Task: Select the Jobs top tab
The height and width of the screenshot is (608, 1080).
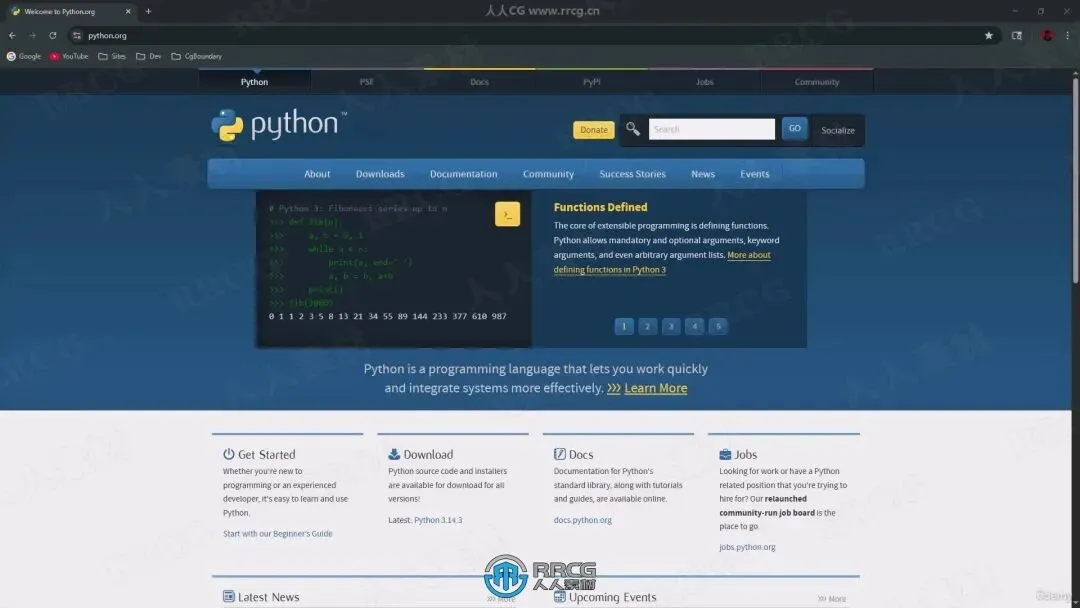Action: coord(705,82)
